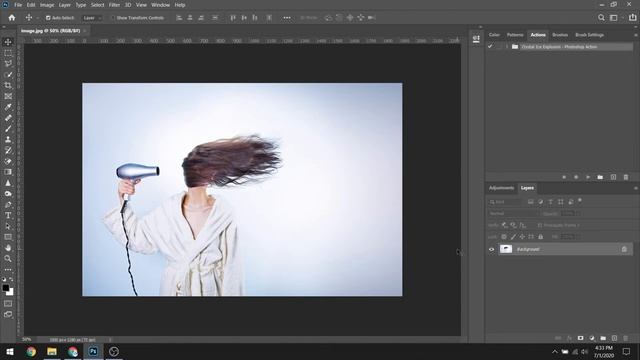Viewport: 640px width, 360px height.
Task: Switch to the Adjustments tab
Action: tap(501, 188)
